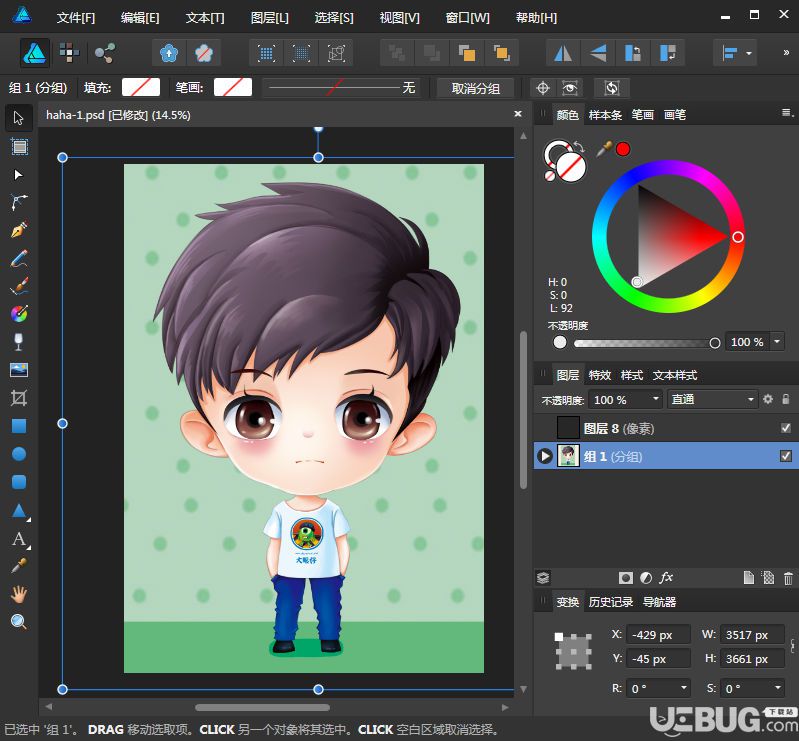Select the Zoom magnifier tool
799x741 pixels.
pyautogui.click(x=19, y=622)
